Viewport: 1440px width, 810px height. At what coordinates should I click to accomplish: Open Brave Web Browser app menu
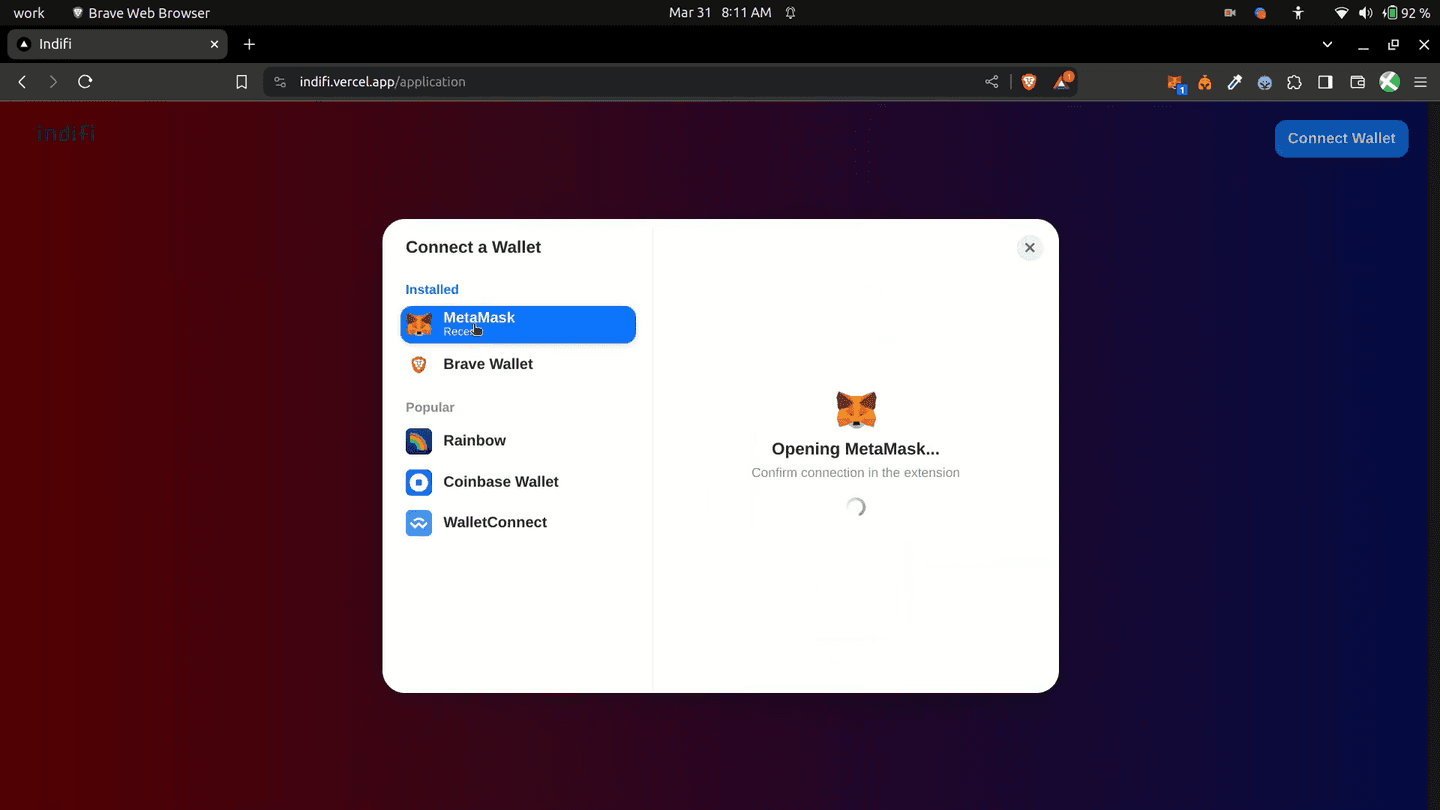click(x=140, y=13)
